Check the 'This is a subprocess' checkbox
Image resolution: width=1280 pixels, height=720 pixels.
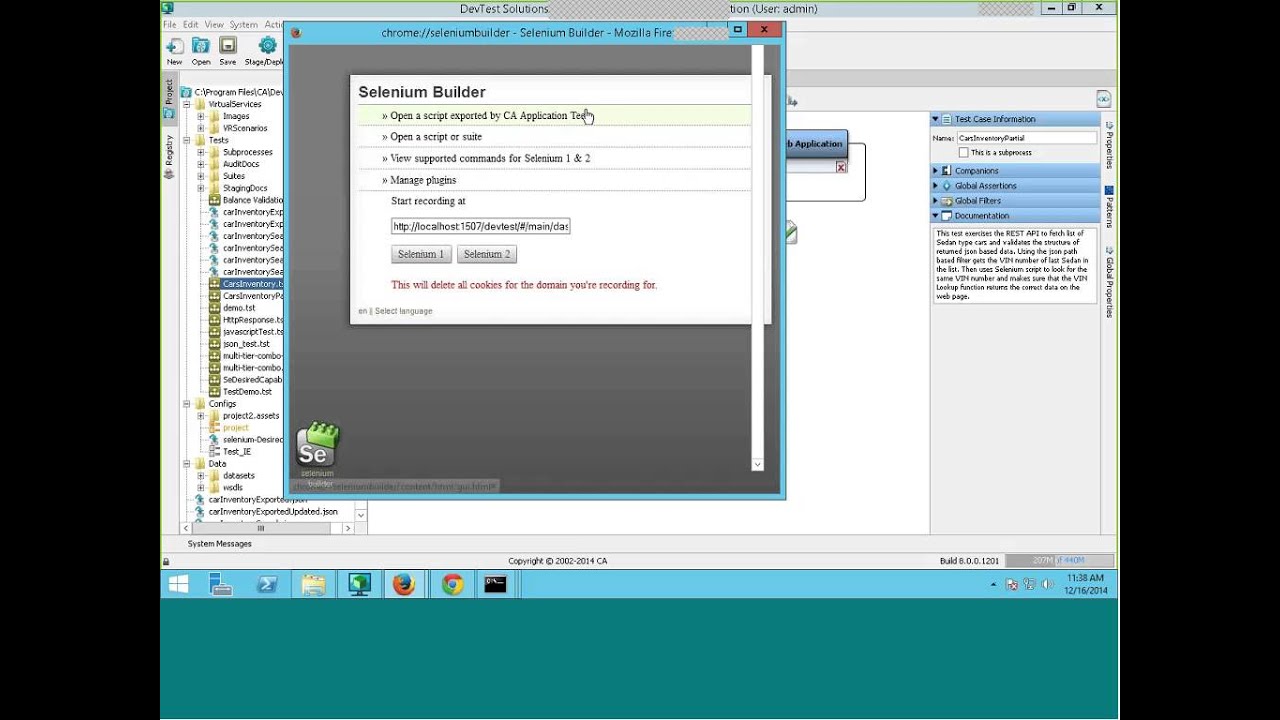click(x=963, y=152)
